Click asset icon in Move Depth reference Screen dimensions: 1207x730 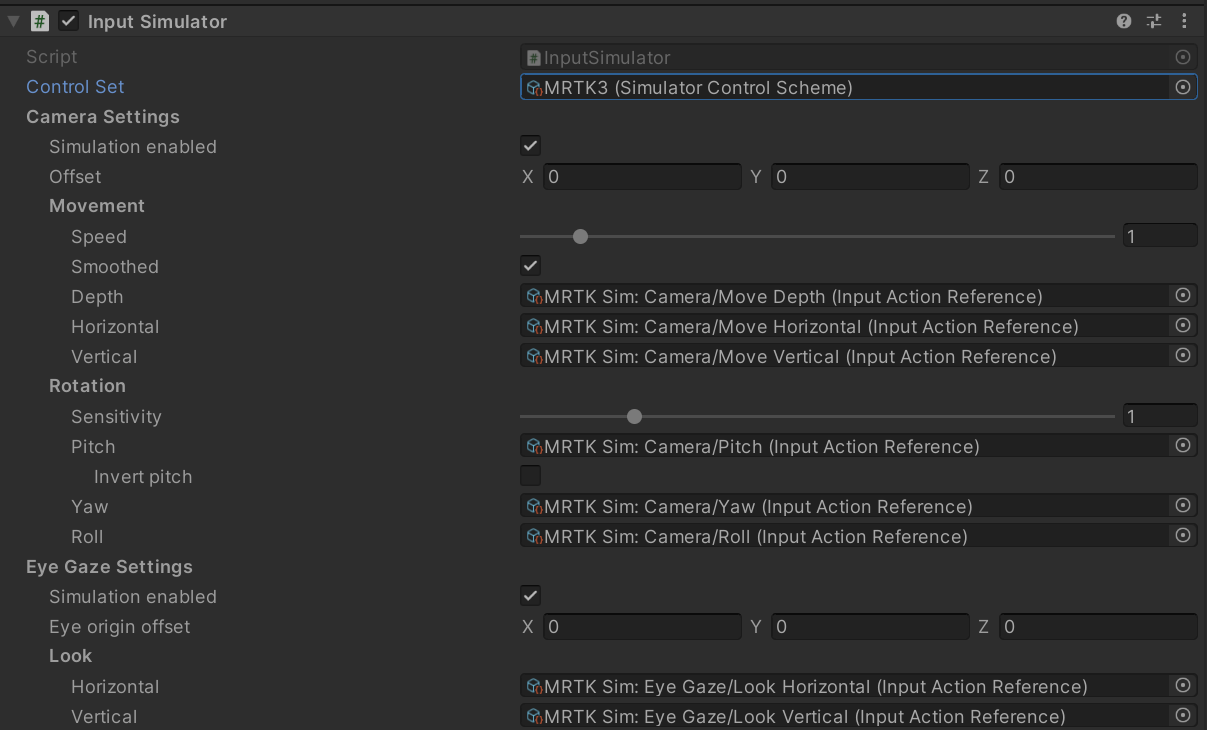point(534,297)
